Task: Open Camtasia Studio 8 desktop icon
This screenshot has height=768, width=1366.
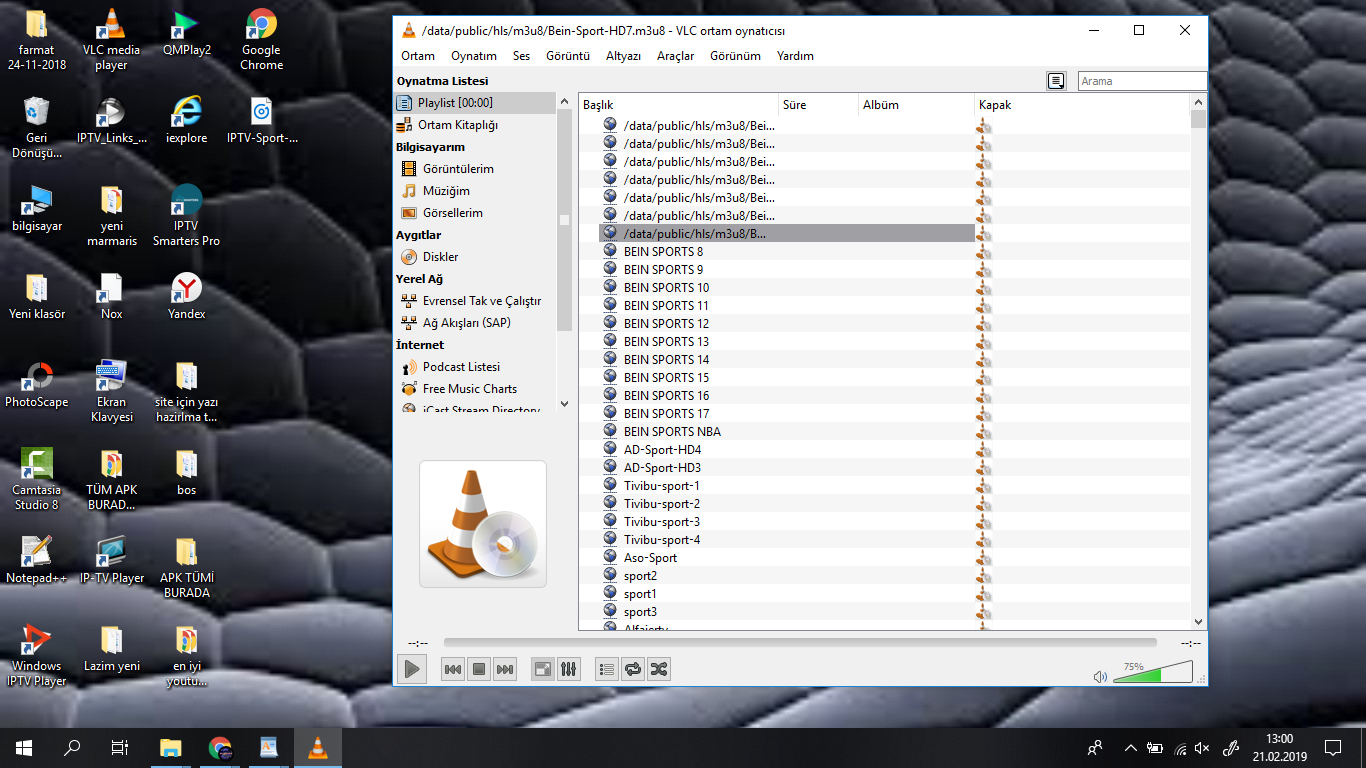Action: point(36,479)
